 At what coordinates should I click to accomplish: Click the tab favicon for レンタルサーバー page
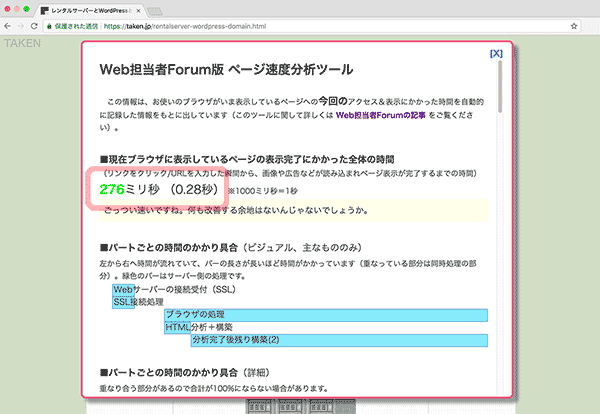[44, 11]
